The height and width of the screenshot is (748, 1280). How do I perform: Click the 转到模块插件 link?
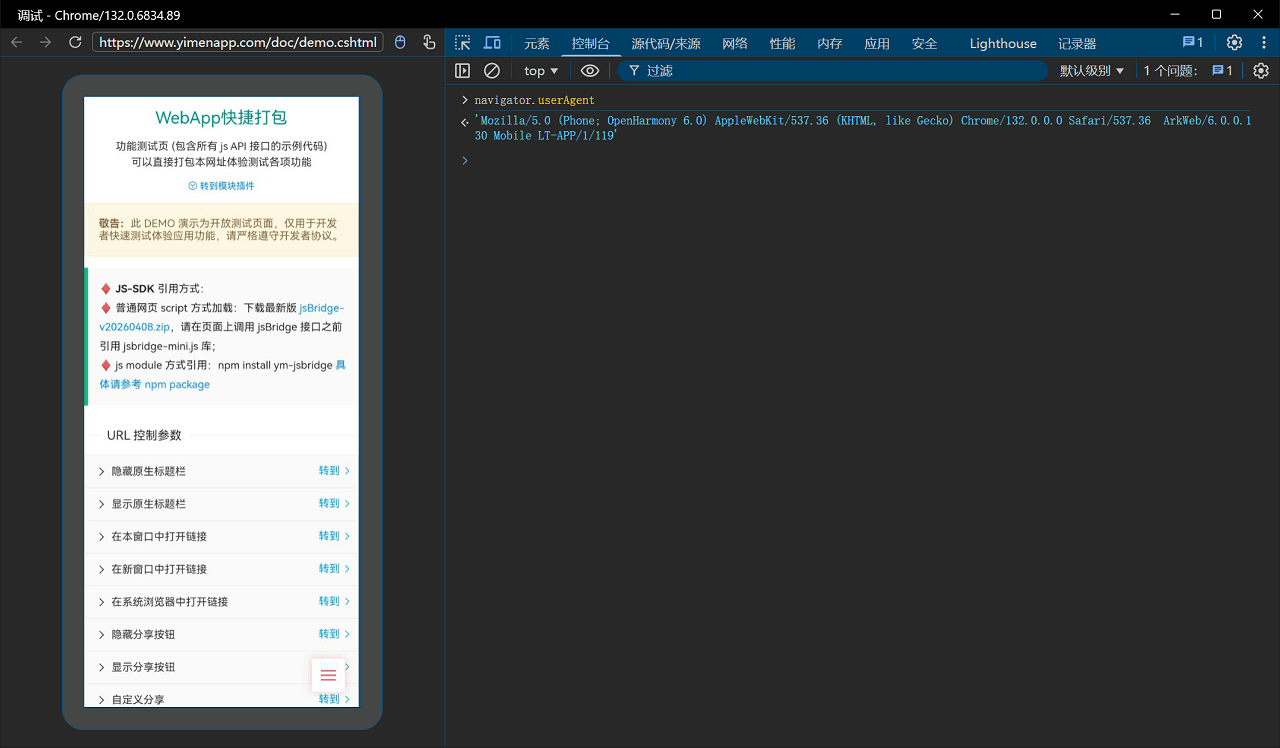click(221, 185)
